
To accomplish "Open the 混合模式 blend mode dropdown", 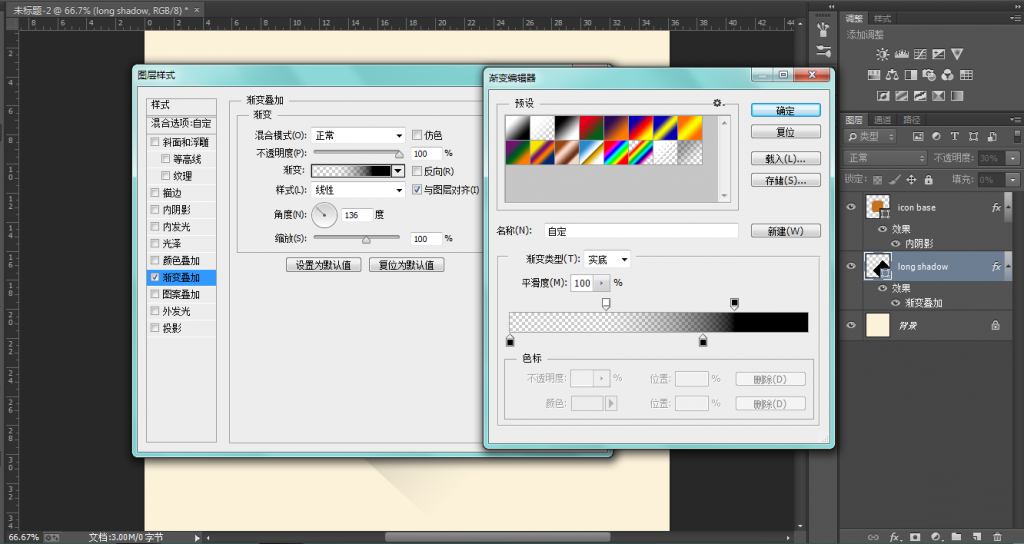I will click(x=357, y=135).
